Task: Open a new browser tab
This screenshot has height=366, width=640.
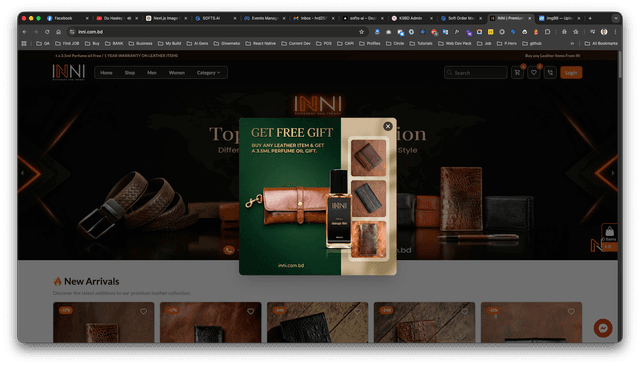Action: pyautogui.click(x=590, y=18)
